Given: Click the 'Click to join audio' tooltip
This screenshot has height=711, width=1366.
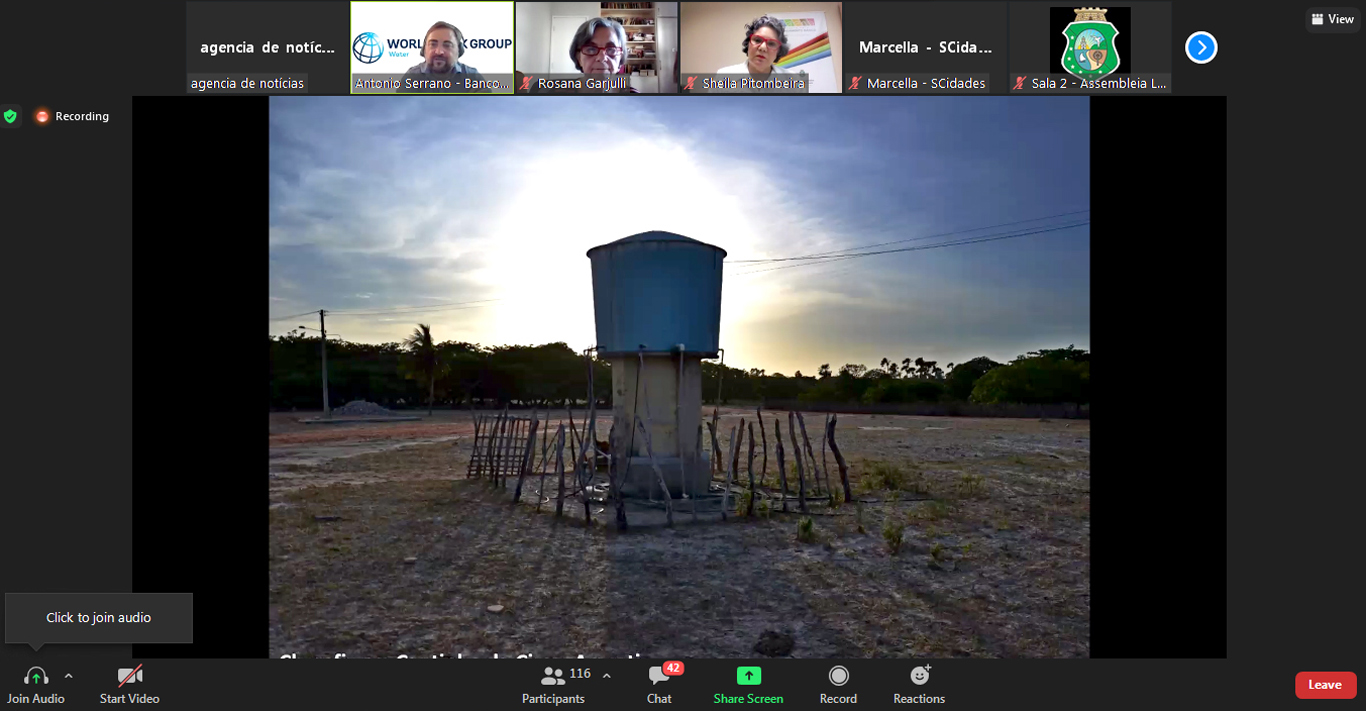Looking at the screenshot, I should (98, 618).
